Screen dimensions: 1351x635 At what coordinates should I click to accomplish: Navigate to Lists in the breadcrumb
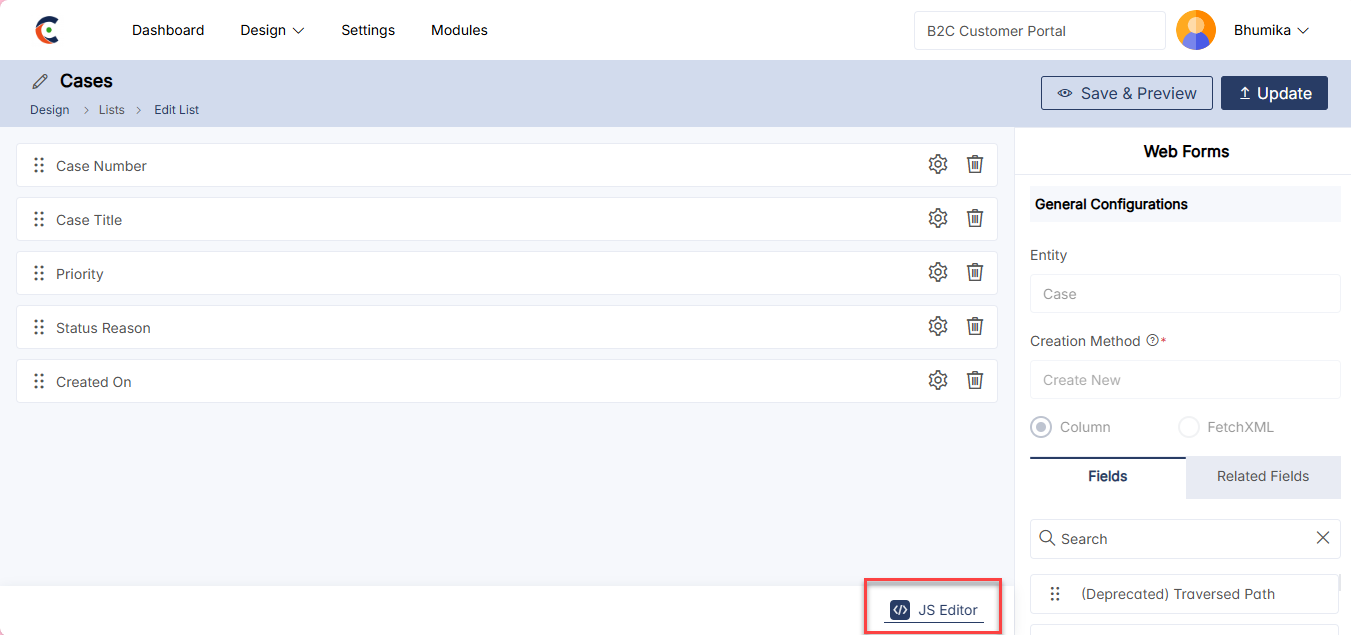(112, 110)
